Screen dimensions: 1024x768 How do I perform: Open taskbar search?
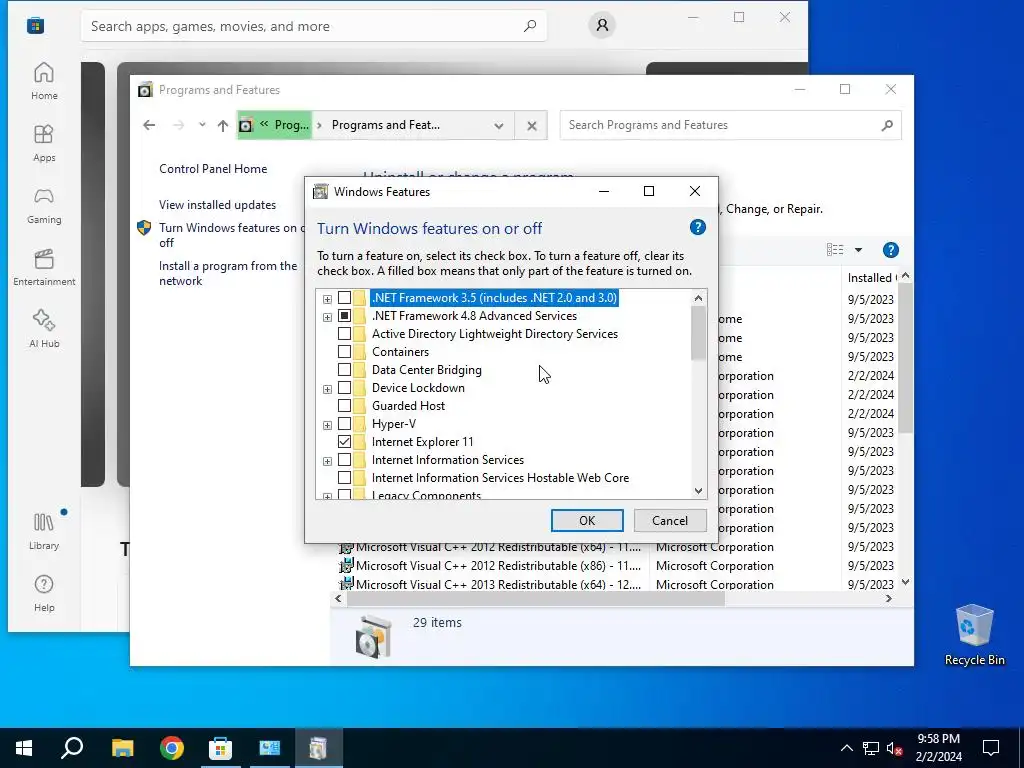click(72, 748)
